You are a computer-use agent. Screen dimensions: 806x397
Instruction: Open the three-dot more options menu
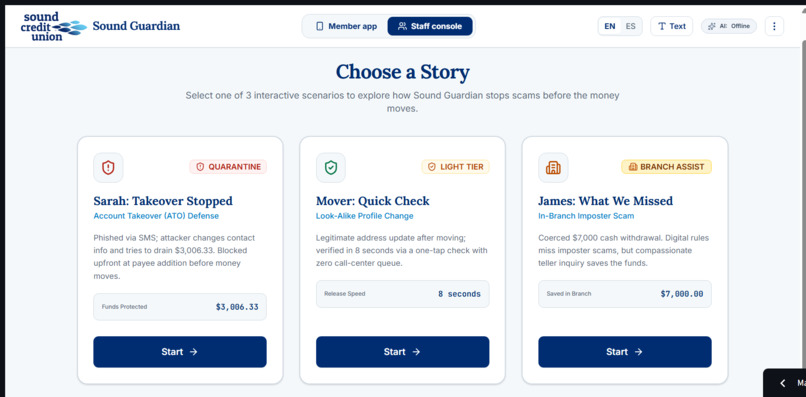[x=774, y=26]
